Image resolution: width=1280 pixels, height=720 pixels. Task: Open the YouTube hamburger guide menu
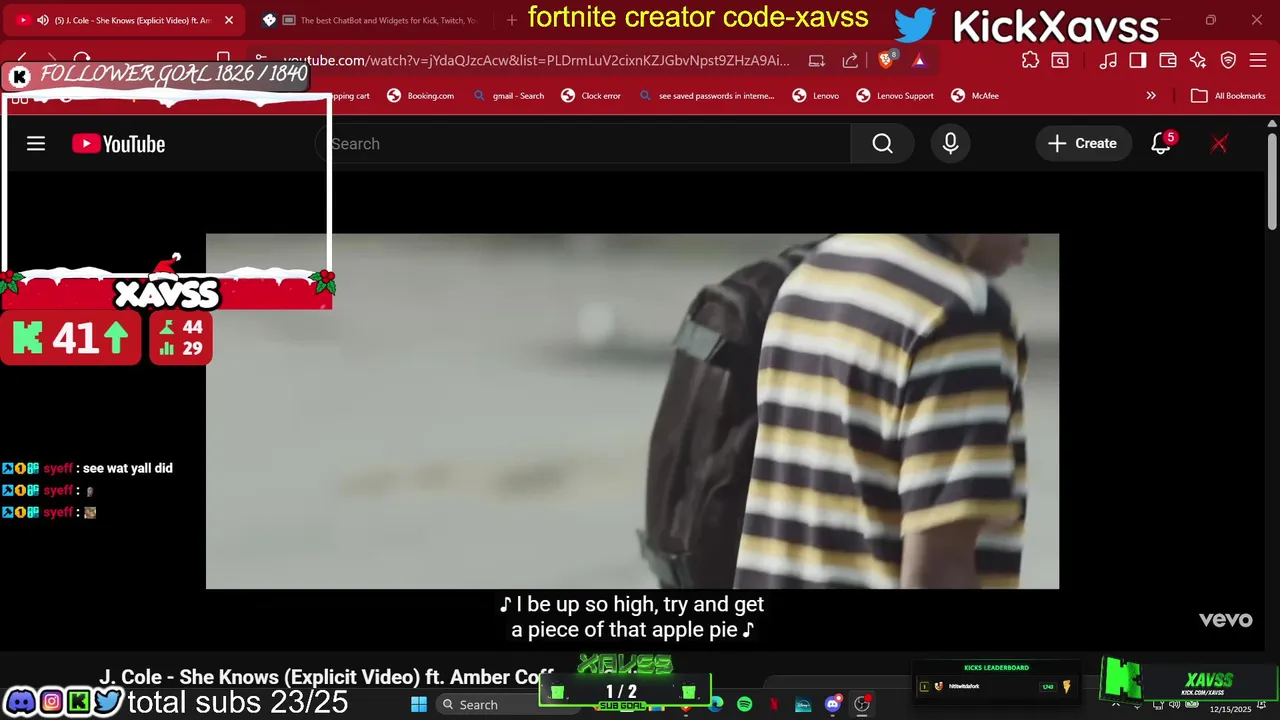pos(36,144)
